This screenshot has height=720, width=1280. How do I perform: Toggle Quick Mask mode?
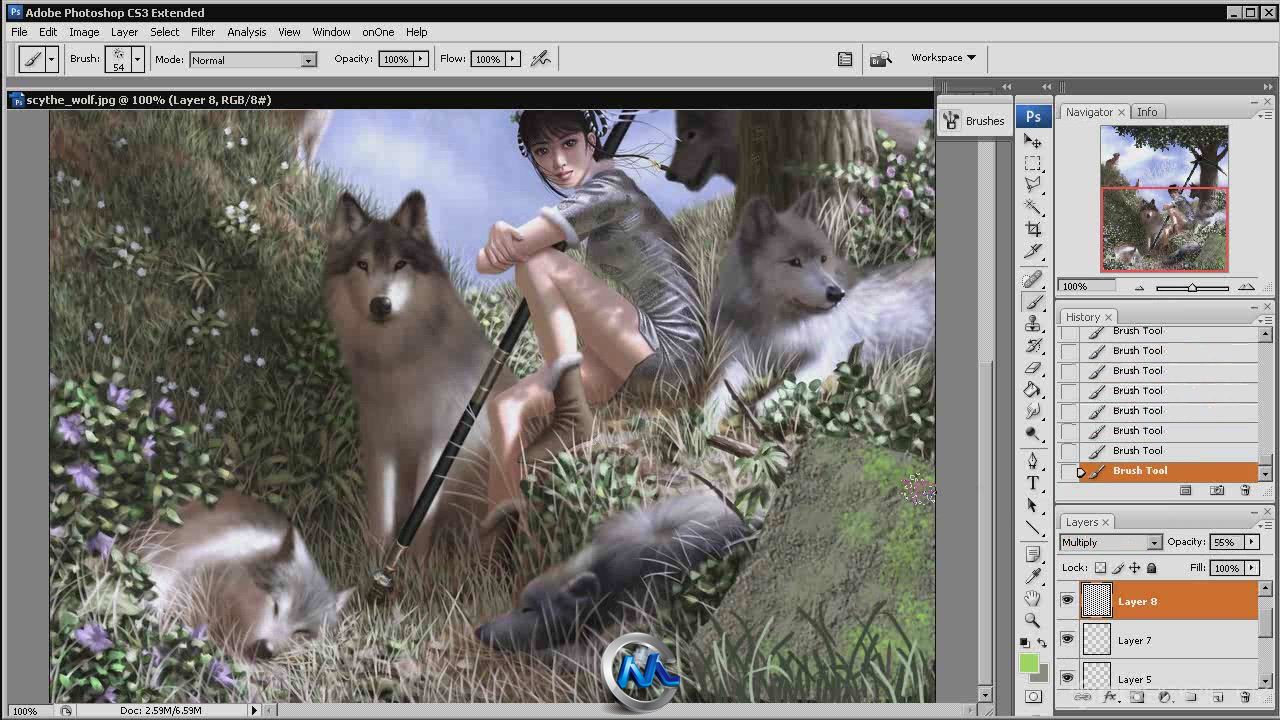pos(1033,697)
